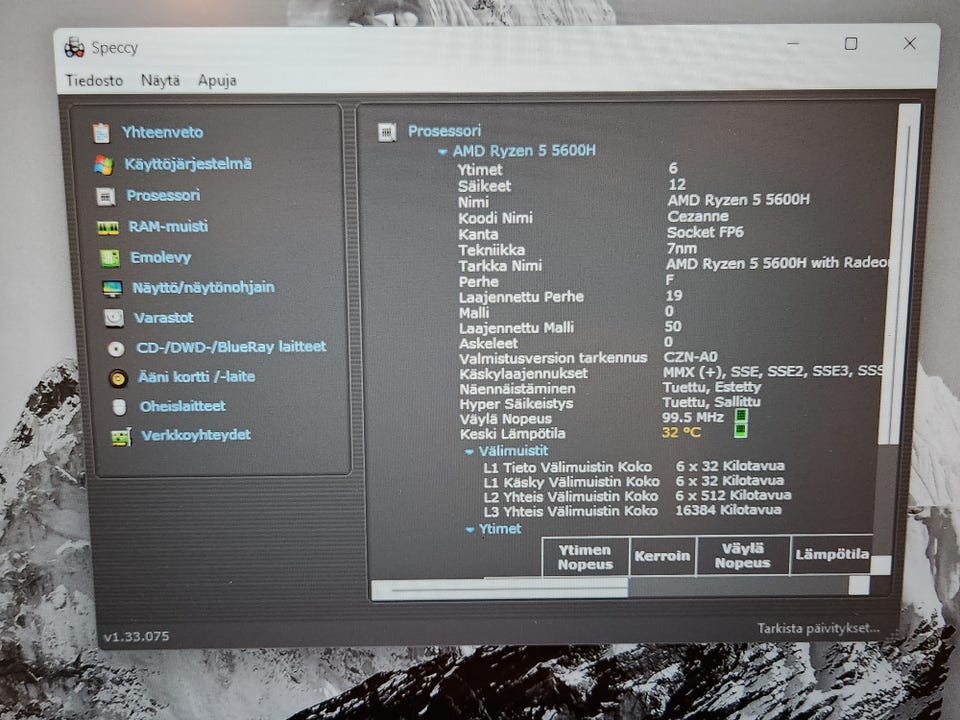Open the Tiedosto menu
The height and width of the screenshot is (720, 960).
(x=94, y=81)
